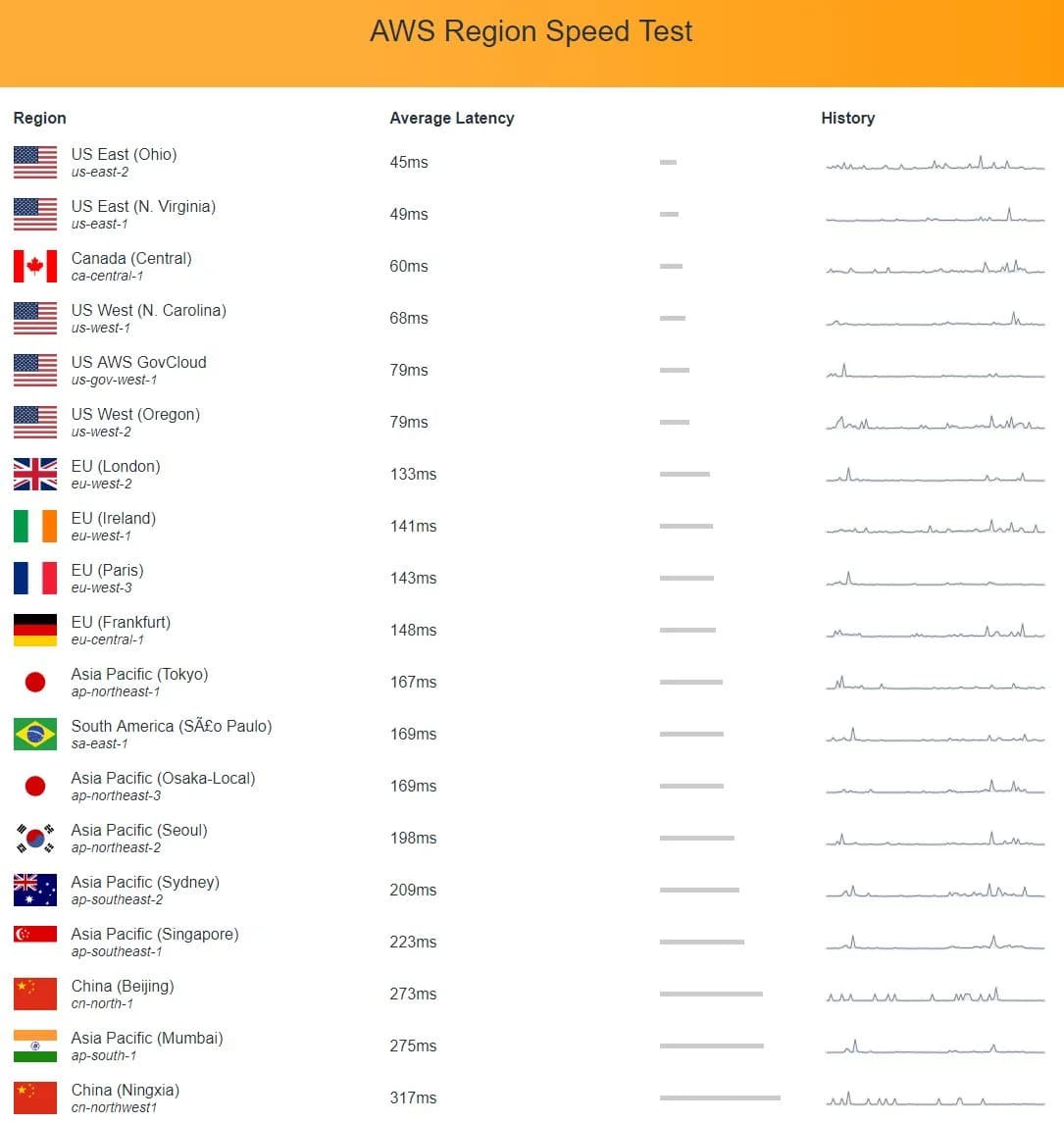Click the 133ms latency value for London
This screenshot has width=1064, height=1123.
413,474
